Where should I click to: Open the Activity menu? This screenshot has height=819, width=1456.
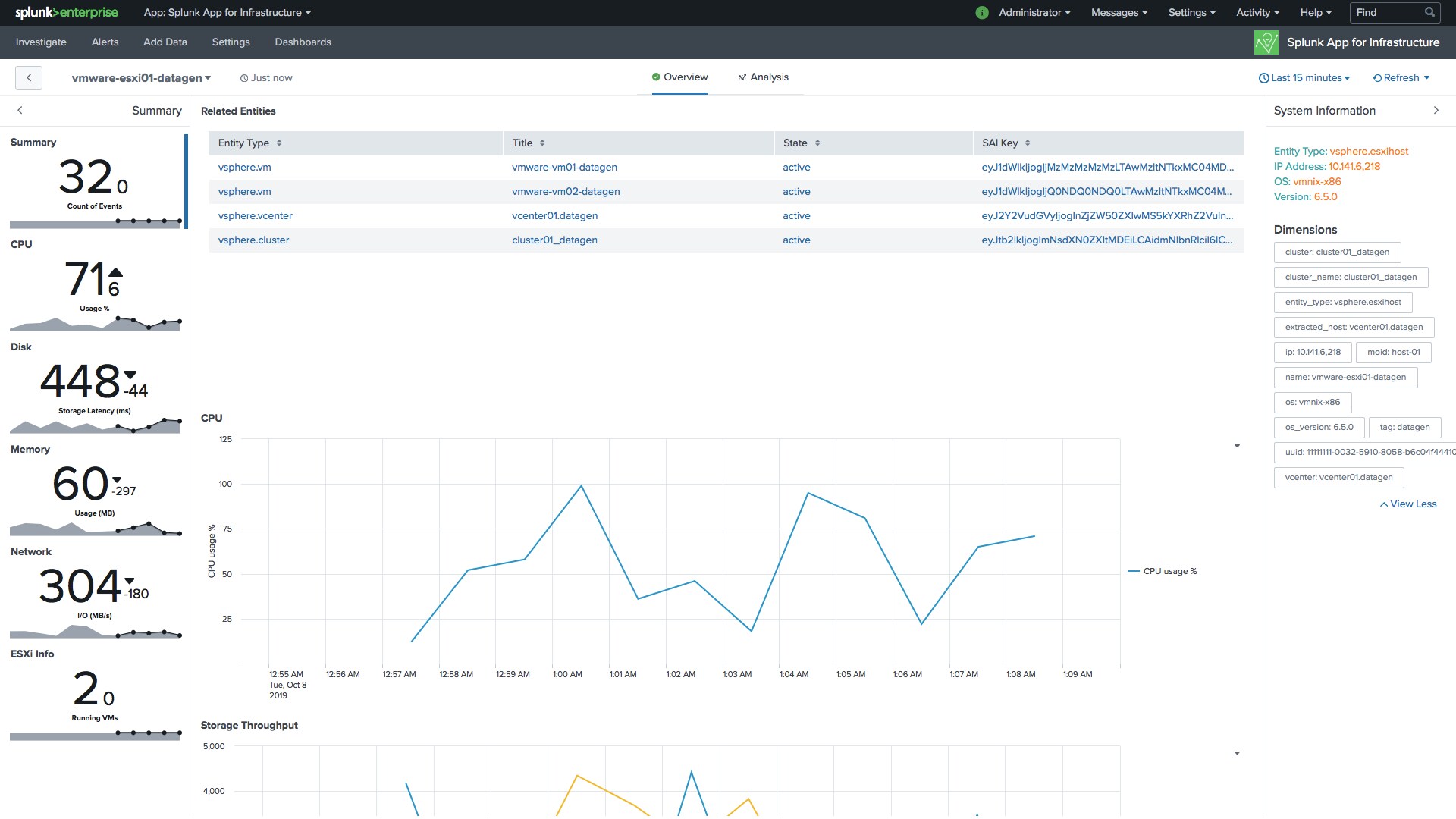(1257, 12)
